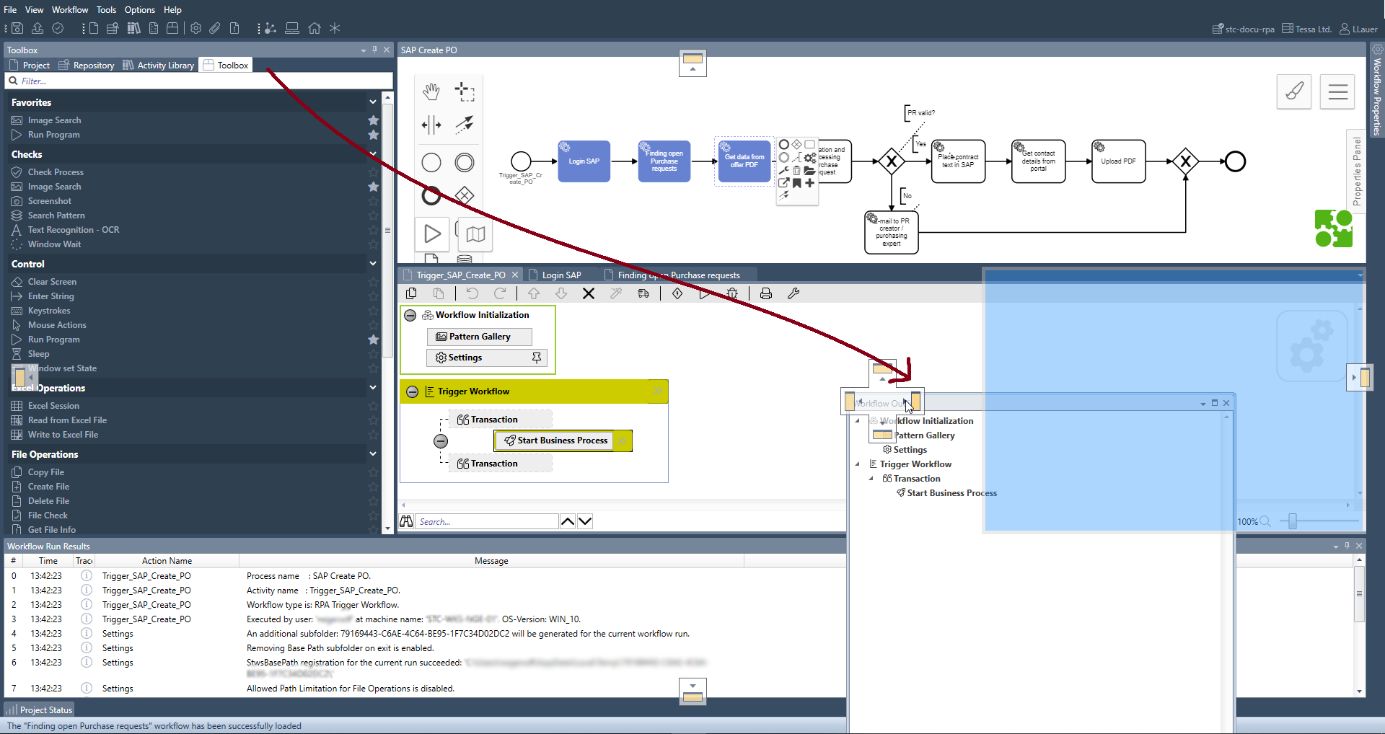Unfavorite Image Search under Checks section
This screenshot has width=1385, height=734.
pyautogui.click(x=373, y=187)
